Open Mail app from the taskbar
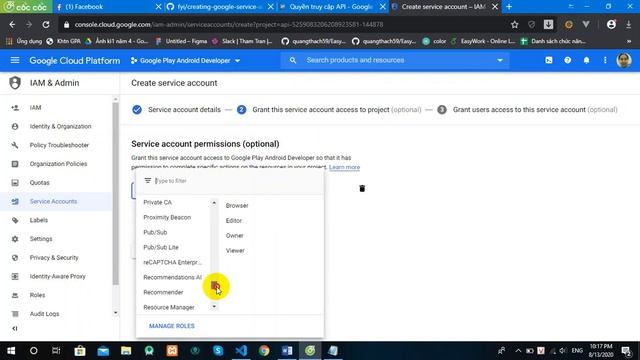Image resolution: width=640 pixels, height=360 pixels. 103,351
